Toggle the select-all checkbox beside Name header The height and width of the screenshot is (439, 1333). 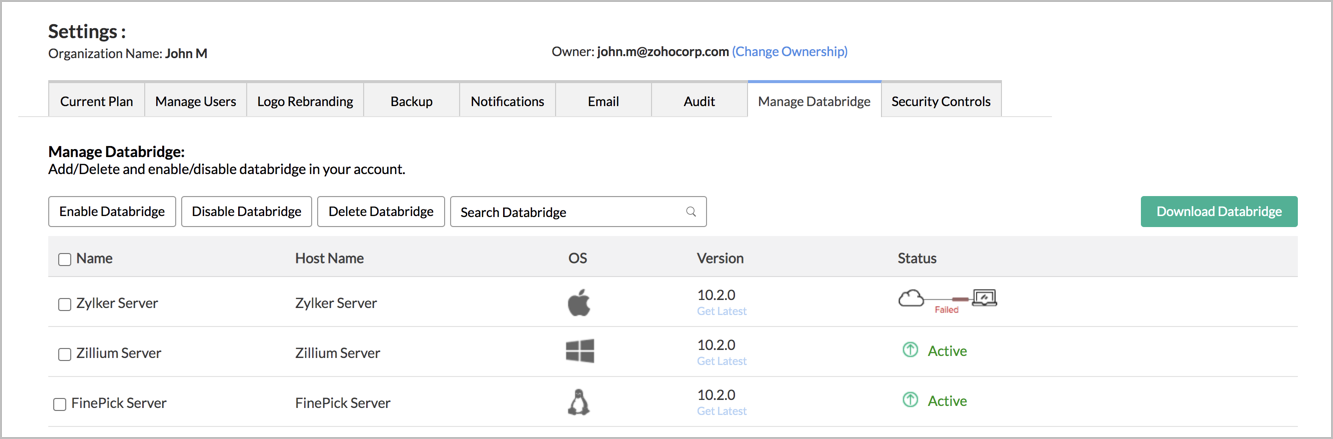64,259
